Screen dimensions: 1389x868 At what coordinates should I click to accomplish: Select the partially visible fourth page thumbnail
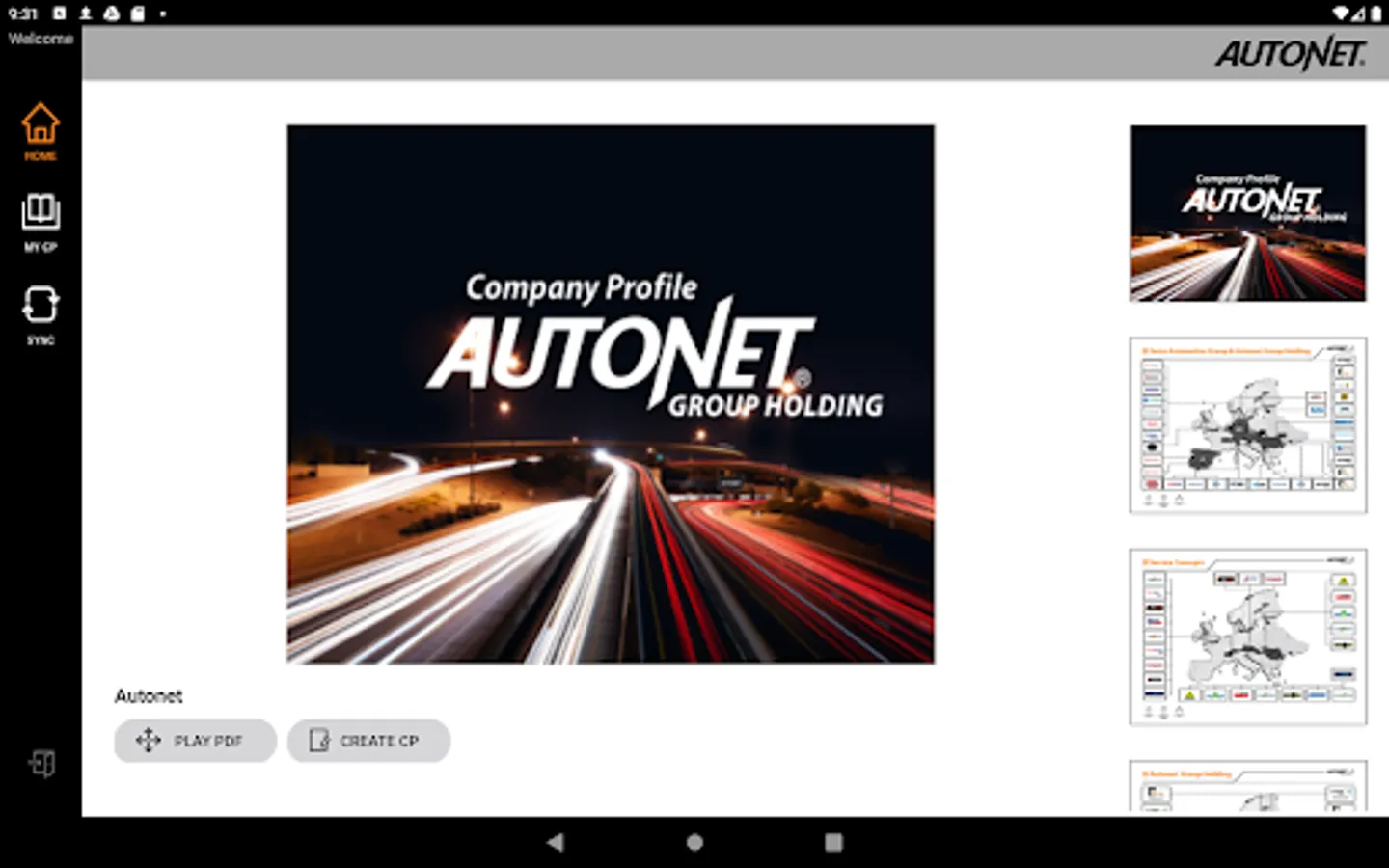pyautogui.click(x=1248, y=787)
